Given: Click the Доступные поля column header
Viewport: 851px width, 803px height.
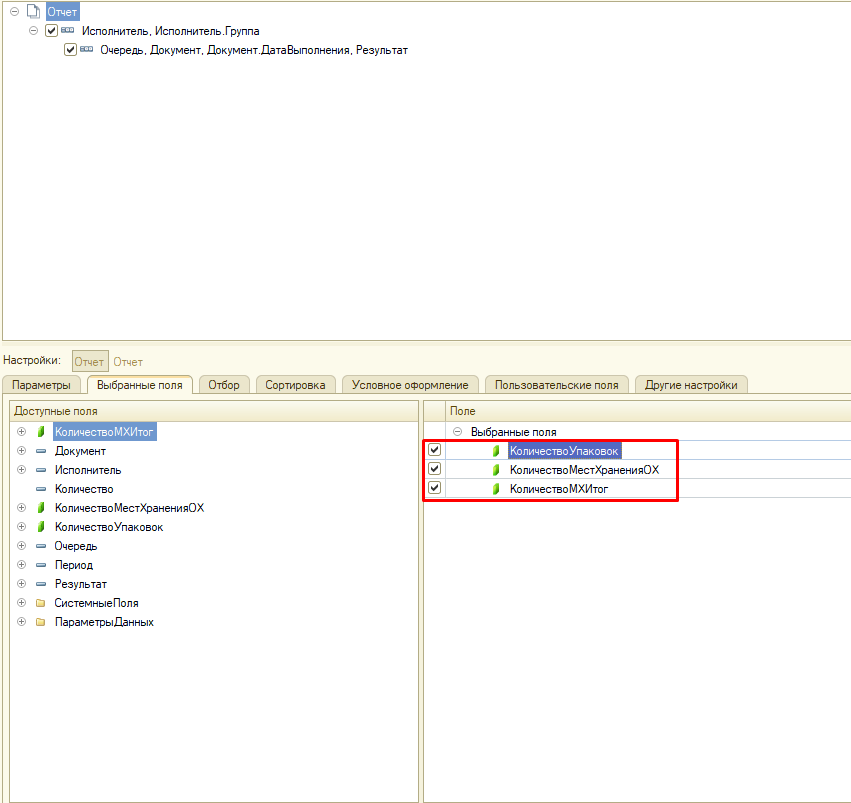Looking at the screenshot, I should click(214, 411).
